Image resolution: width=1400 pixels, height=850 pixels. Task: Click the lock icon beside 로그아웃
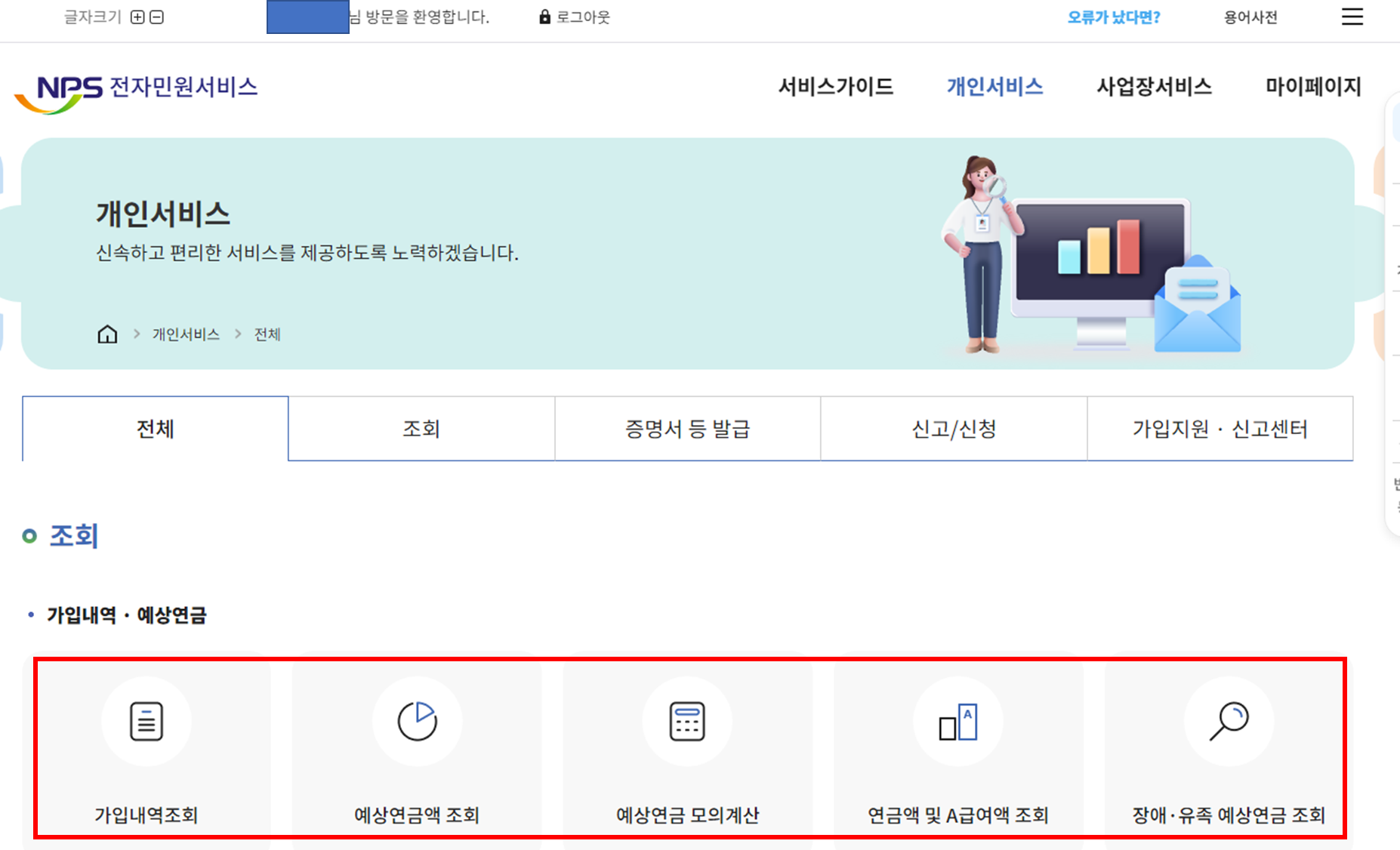(x=545, y=16)
